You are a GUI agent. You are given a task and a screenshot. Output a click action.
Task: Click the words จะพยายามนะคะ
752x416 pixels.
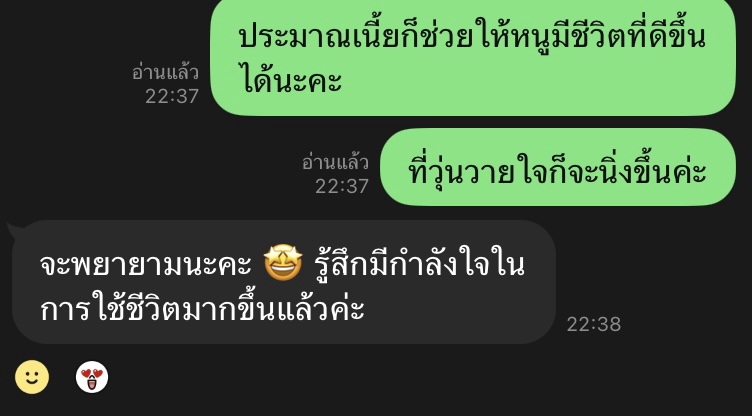pos(146,265)
